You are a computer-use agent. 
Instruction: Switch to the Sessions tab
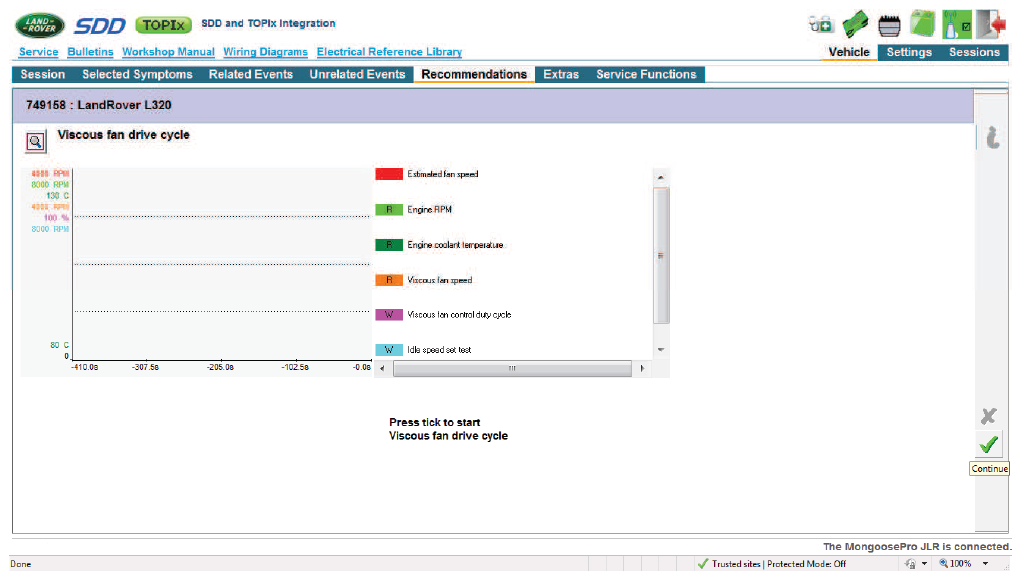974,52
